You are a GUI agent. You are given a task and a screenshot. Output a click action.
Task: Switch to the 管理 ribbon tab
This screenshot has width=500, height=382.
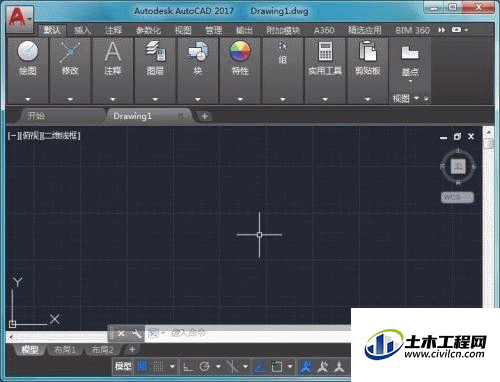214,30
